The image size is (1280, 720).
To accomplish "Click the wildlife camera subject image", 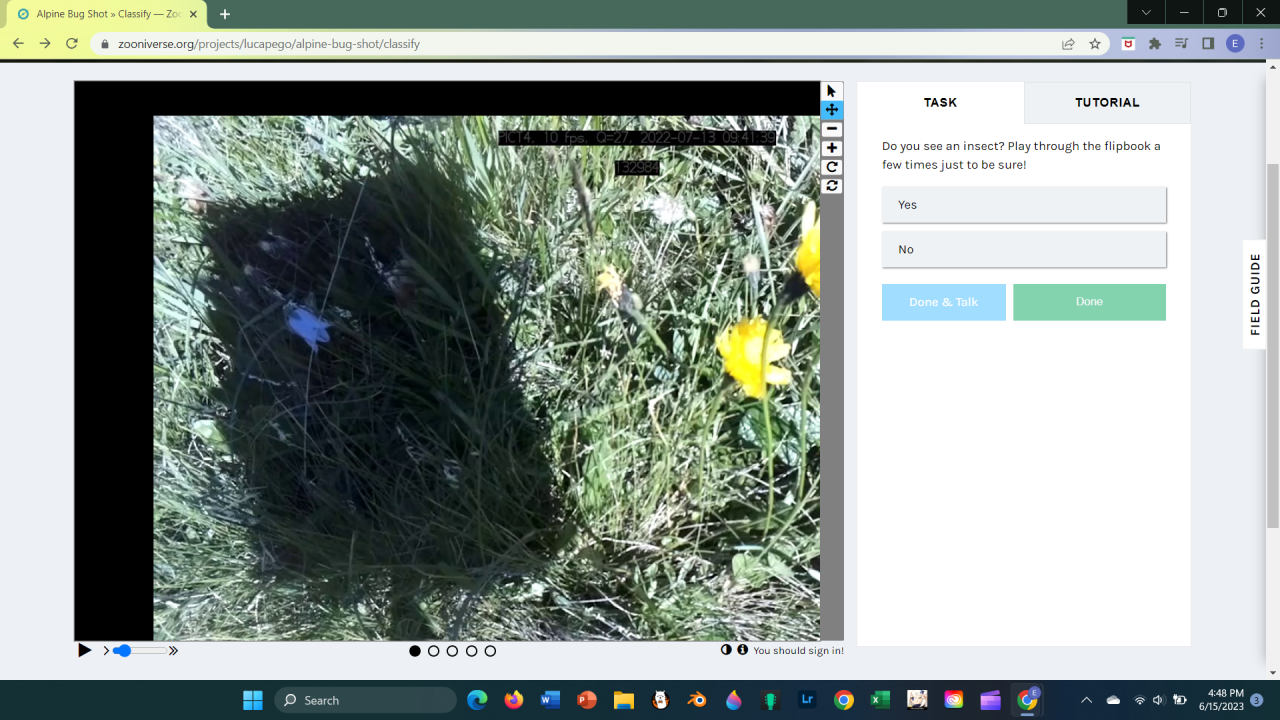I will (x=486, y=378).
